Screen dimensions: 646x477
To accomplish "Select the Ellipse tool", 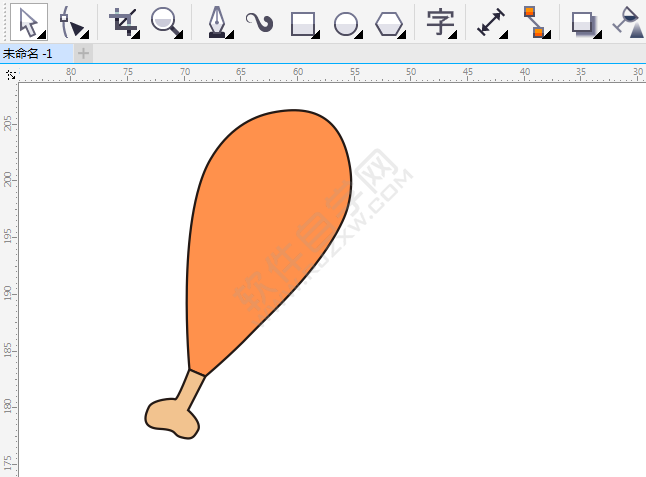I will [x=347, y=24].
